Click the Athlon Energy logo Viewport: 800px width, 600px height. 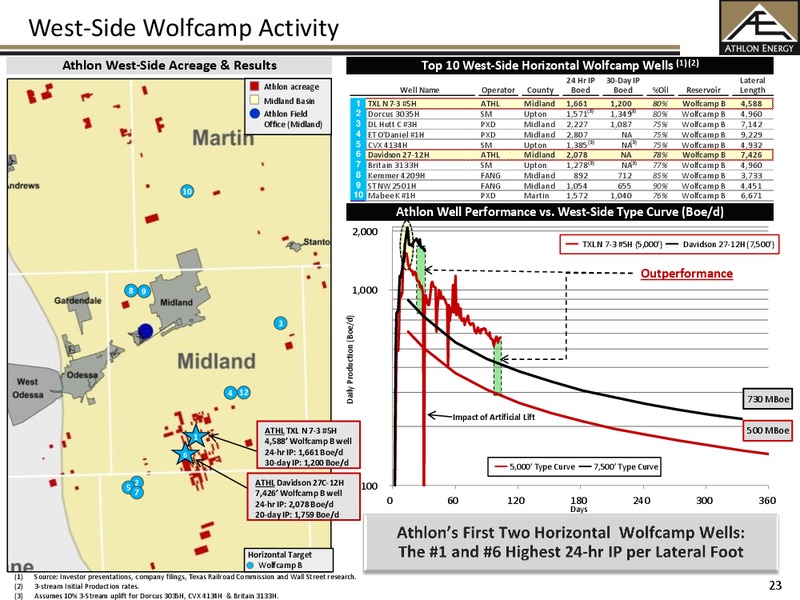pyautogui.click(x=760, y=28)
